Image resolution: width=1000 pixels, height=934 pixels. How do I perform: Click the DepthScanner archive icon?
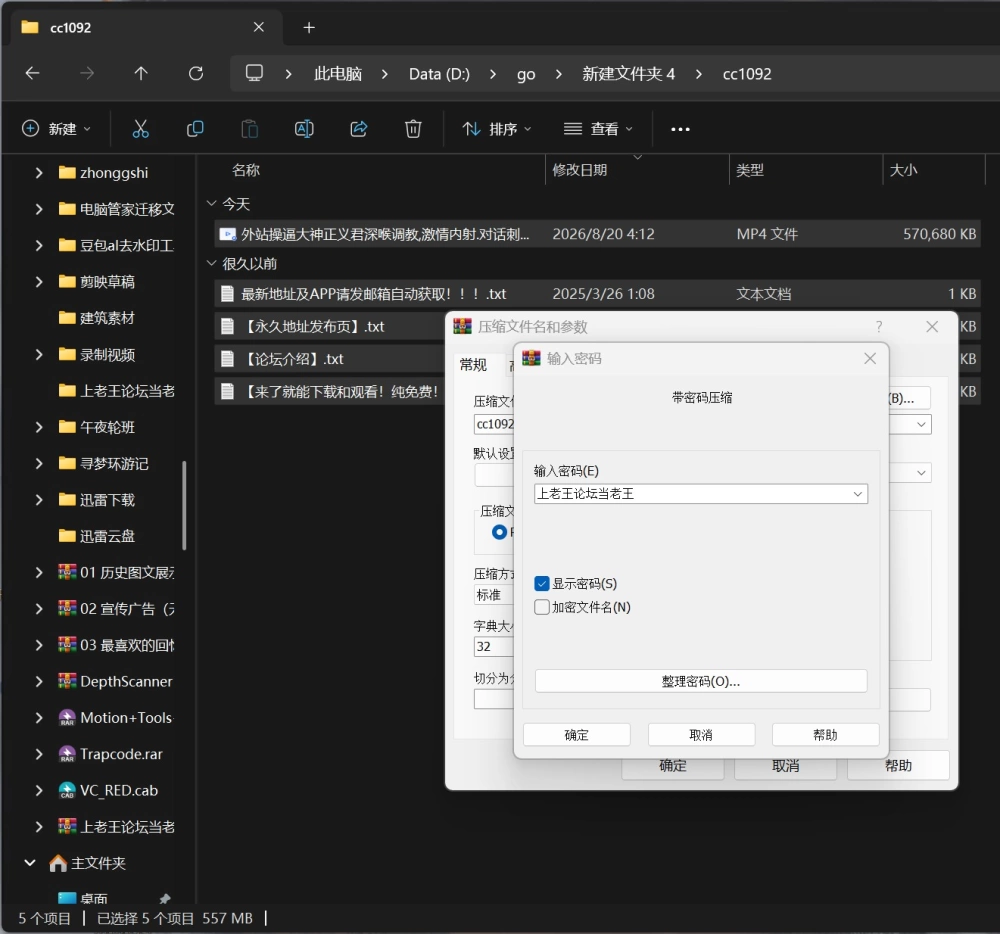coord(67,681)
